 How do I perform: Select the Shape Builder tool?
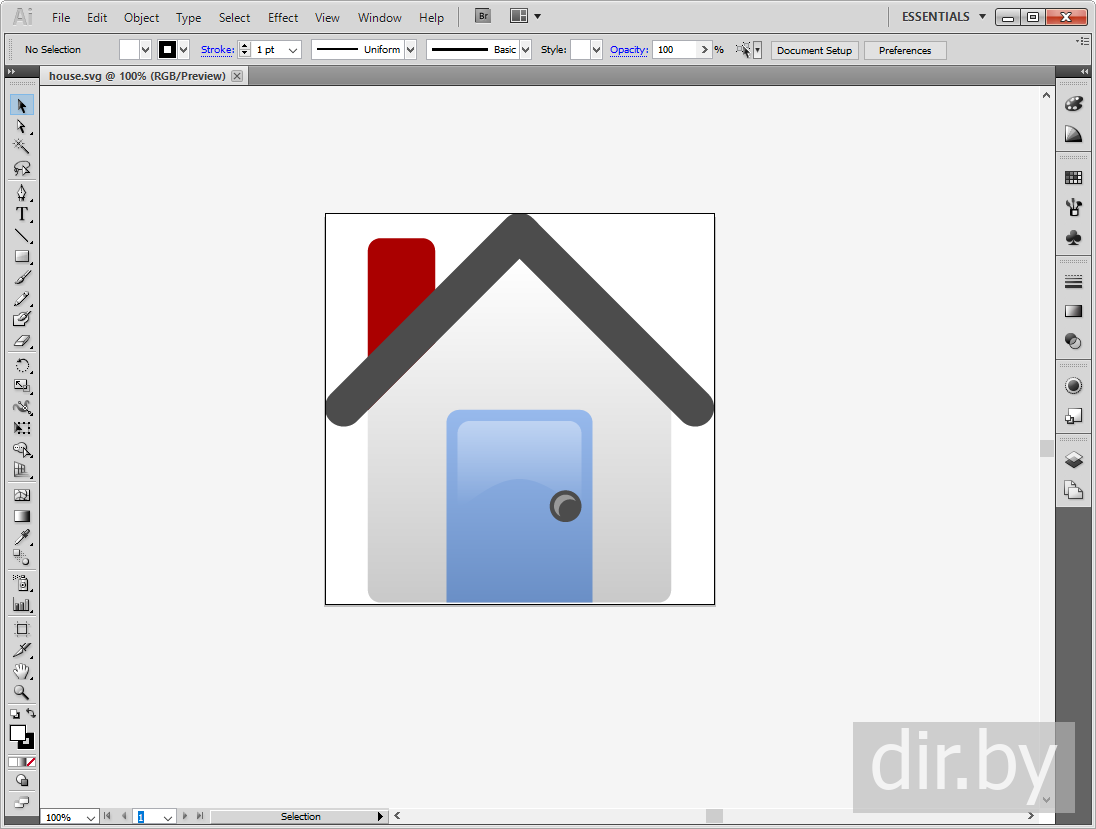click(x=22, y=449)
